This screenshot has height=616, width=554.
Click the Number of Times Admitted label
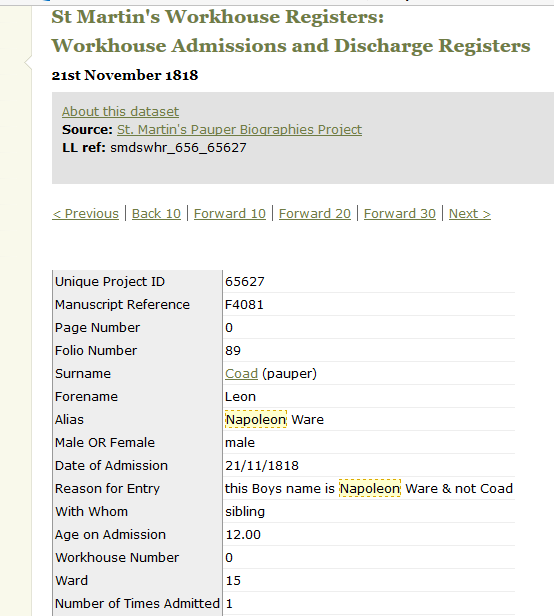137,603
